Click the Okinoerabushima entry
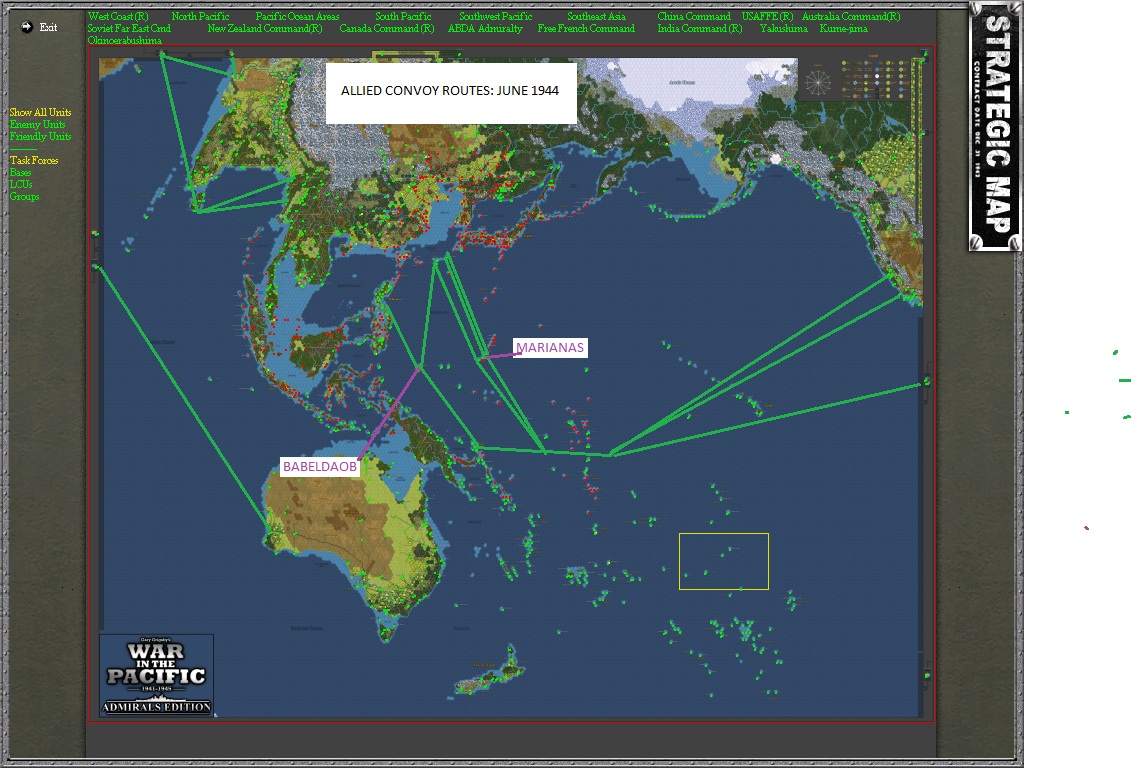Image resolution: width=1137 pixels, height=774 pixels. [125, 41]
